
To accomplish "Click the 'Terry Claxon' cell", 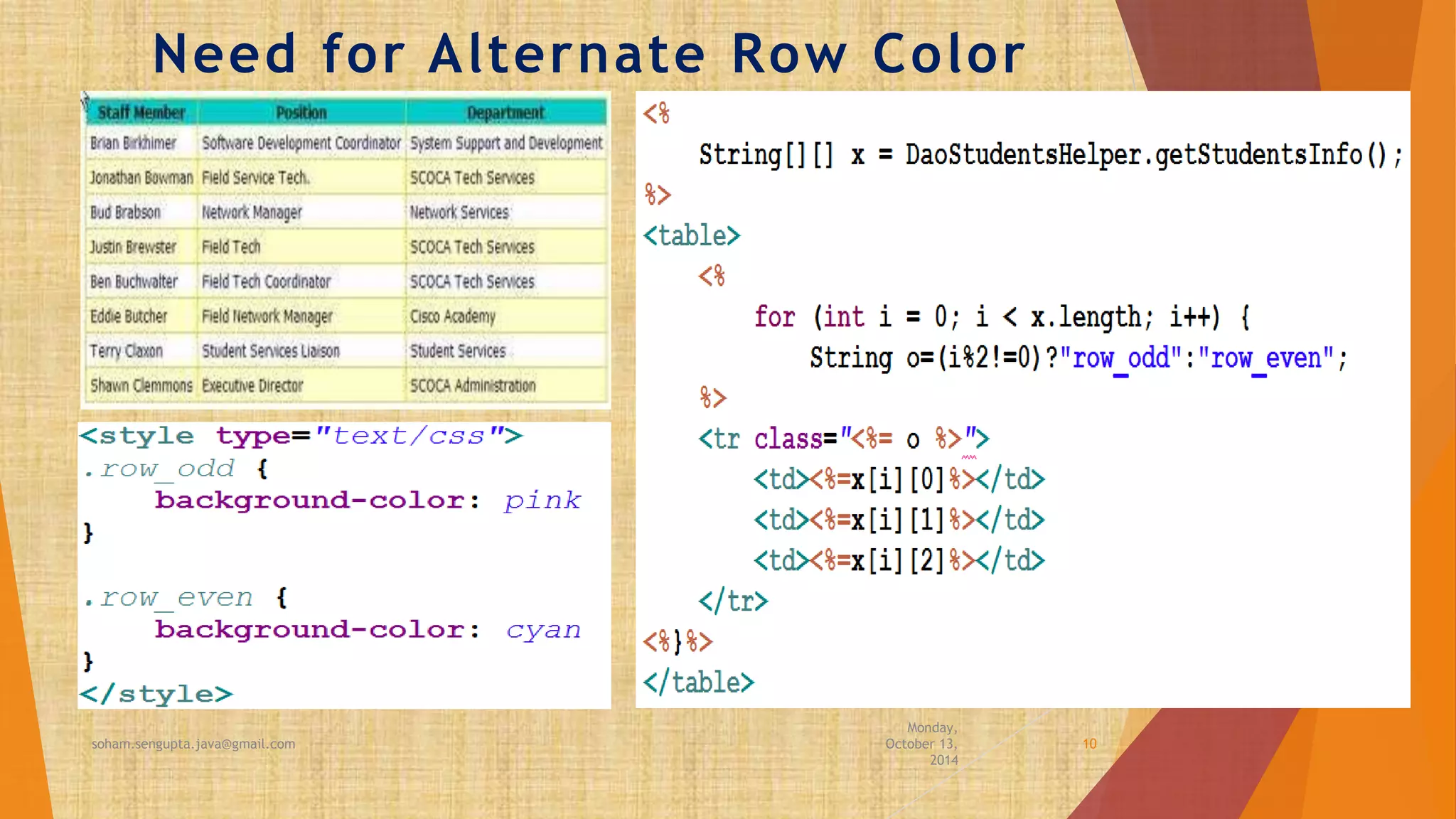I will [x=141, y=351].
